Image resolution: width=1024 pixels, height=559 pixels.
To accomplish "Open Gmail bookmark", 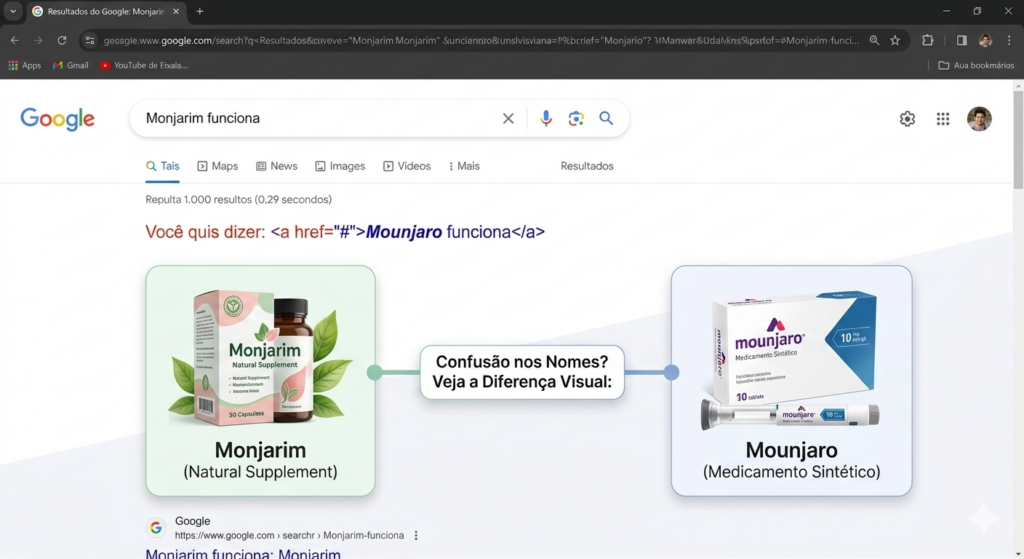I will pos(71,65).
